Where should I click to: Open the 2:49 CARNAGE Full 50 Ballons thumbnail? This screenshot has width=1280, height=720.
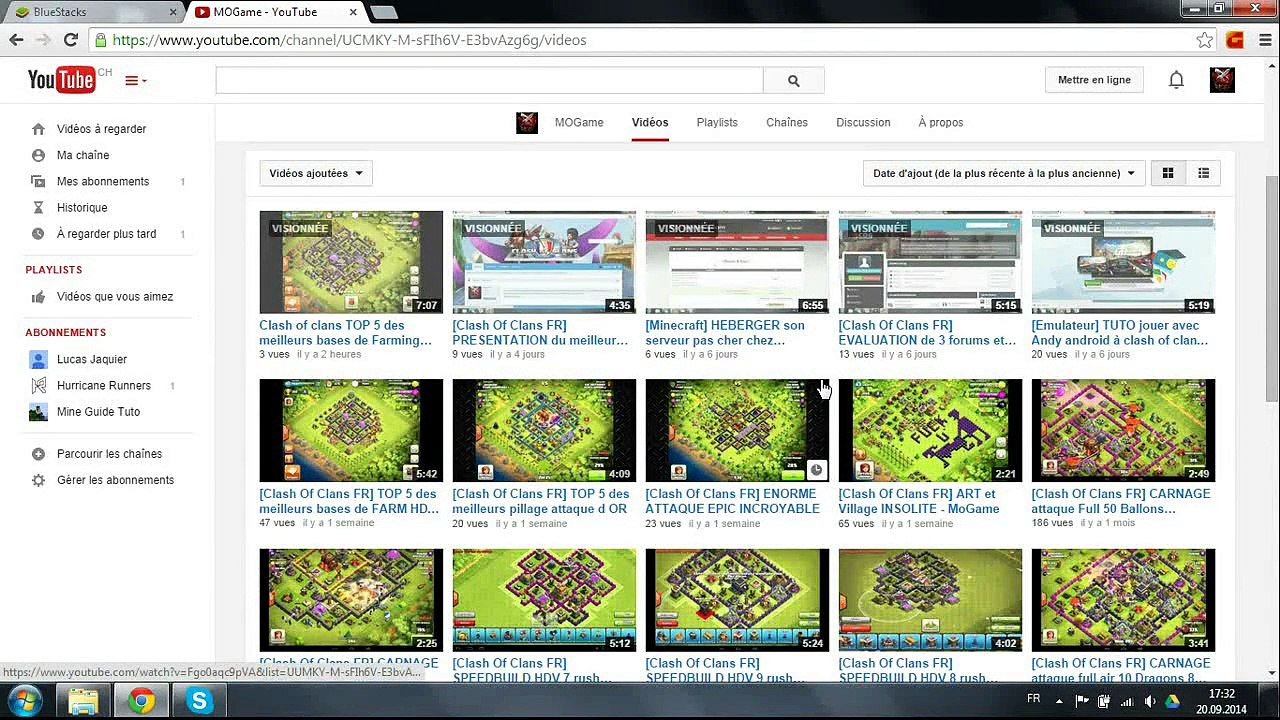click(x=1123, y=430)
